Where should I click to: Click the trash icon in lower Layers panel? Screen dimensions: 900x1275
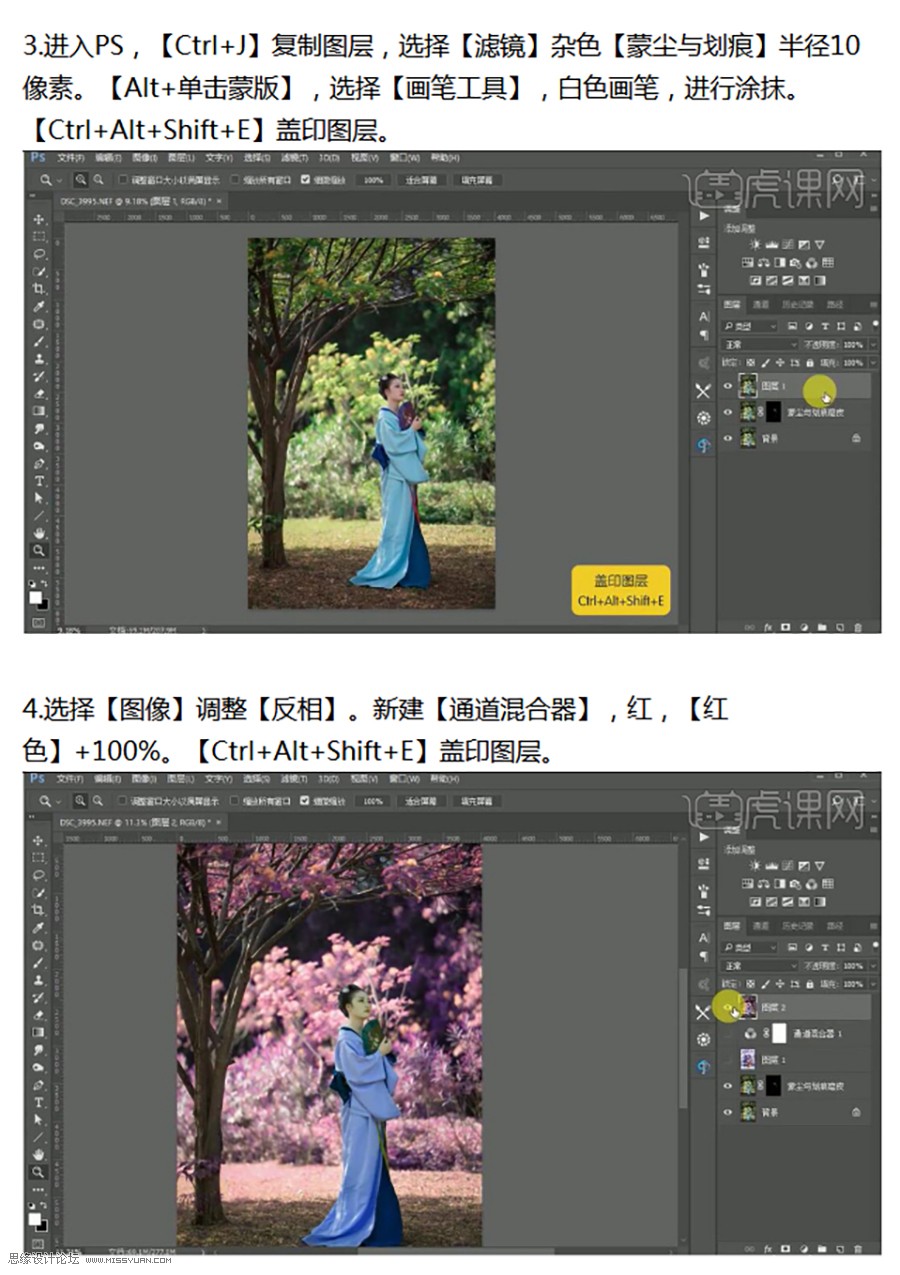(857, 1248)
